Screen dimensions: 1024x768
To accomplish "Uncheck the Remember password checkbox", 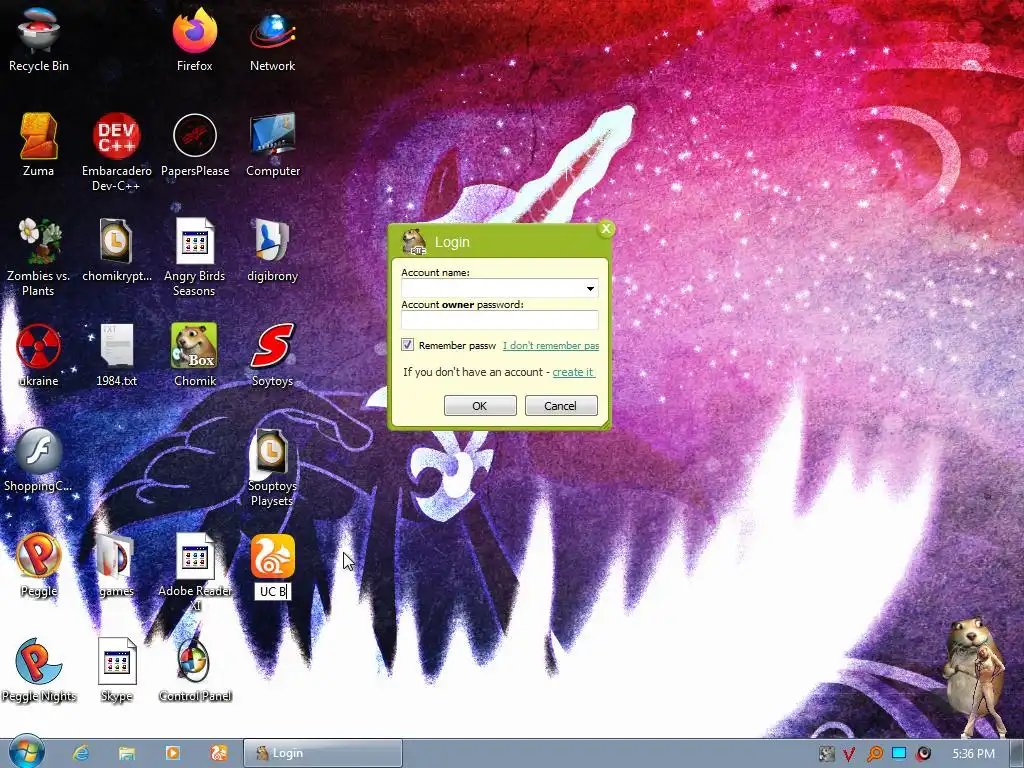I will pos(408,345).
